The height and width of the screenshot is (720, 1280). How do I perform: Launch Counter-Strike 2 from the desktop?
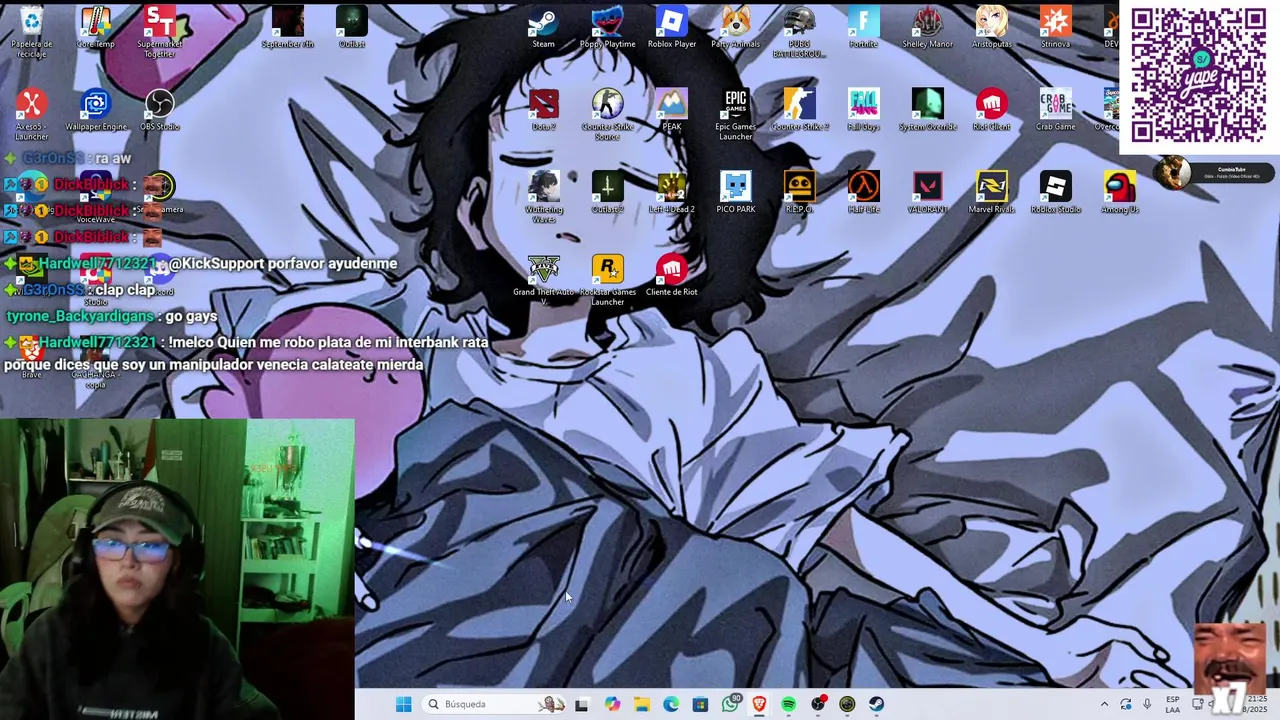point(799,110)
